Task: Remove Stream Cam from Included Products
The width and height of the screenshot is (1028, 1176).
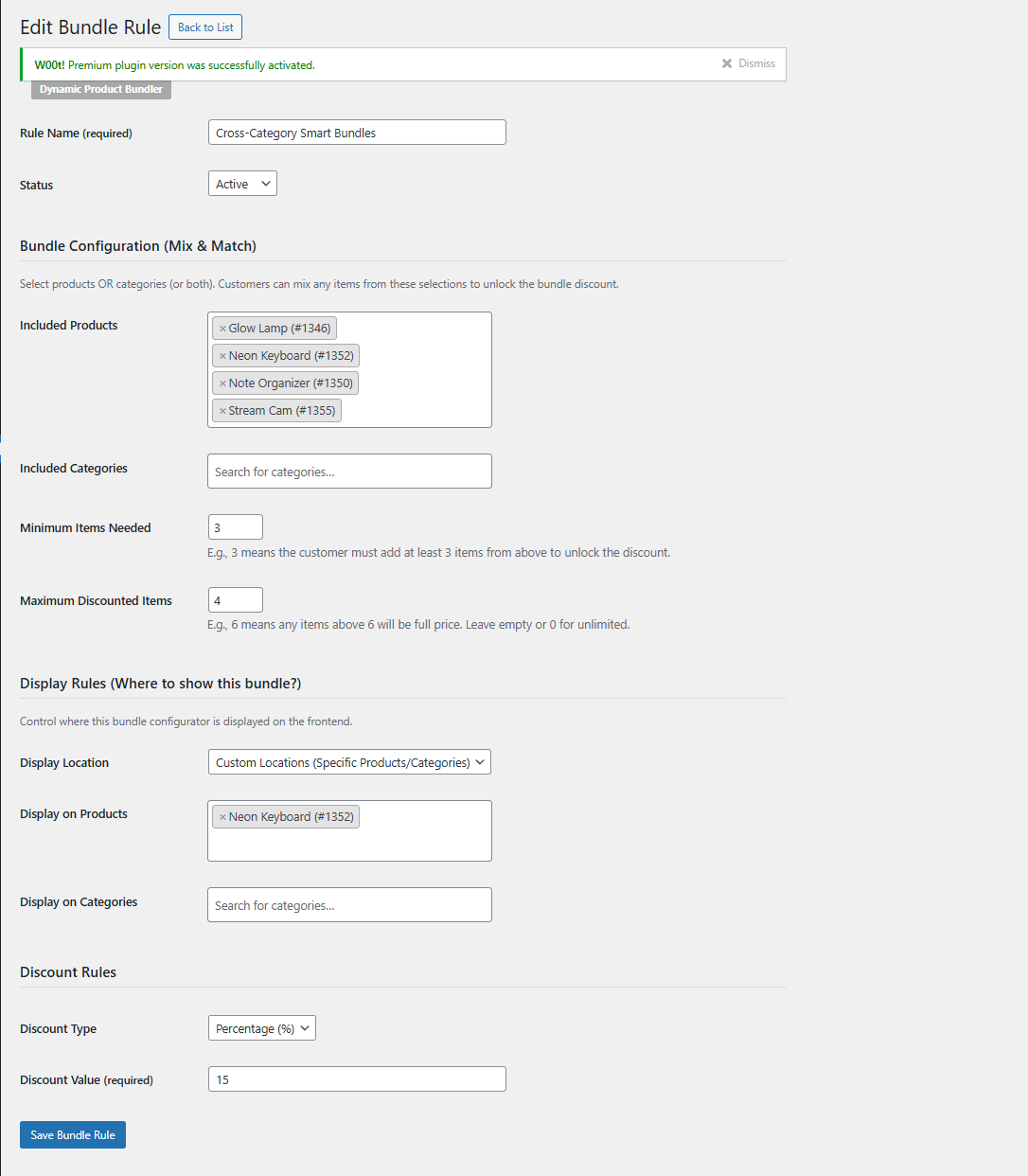Action: (222, 411)
